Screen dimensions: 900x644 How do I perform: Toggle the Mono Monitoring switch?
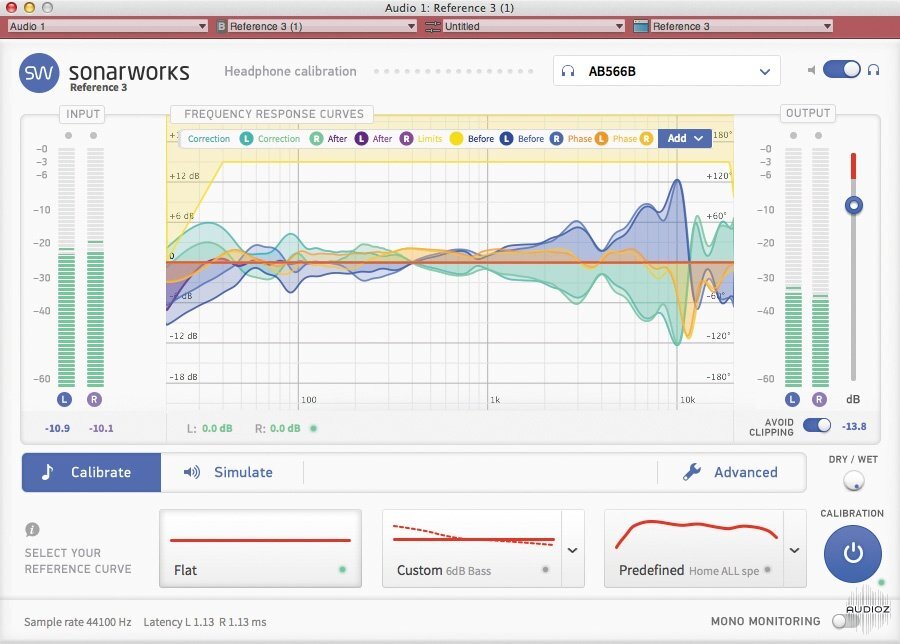(844, 621)
